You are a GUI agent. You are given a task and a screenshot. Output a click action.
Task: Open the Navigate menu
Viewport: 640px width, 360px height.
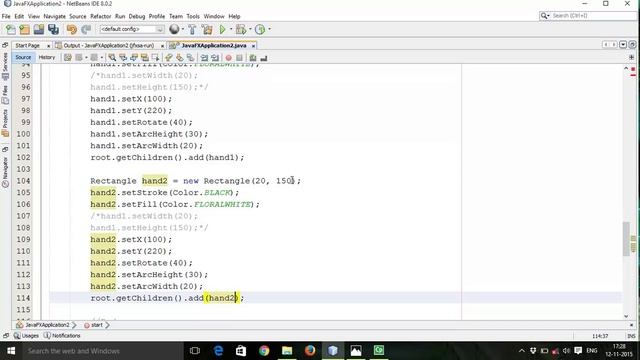(54, 16)
